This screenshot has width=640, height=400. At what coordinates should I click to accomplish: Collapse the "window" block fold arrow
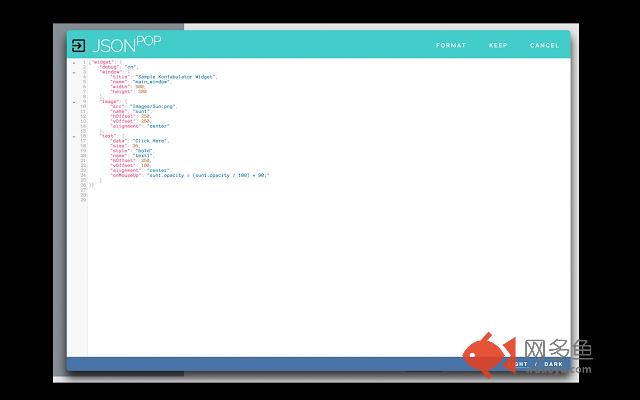pyautogui.click(x=74, y=73)
